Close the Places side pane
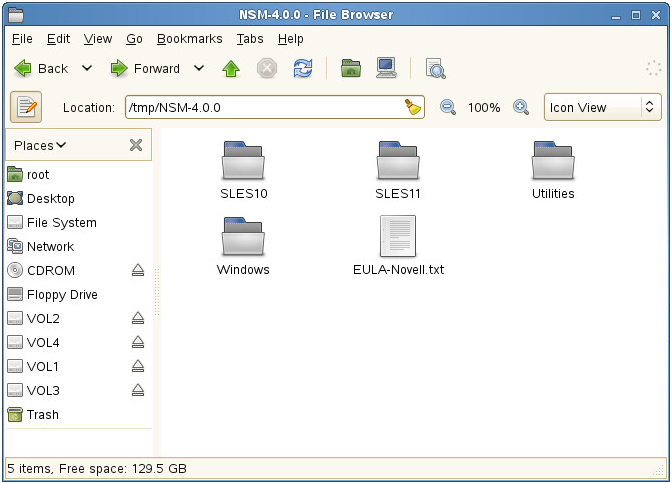 point(136,145)
